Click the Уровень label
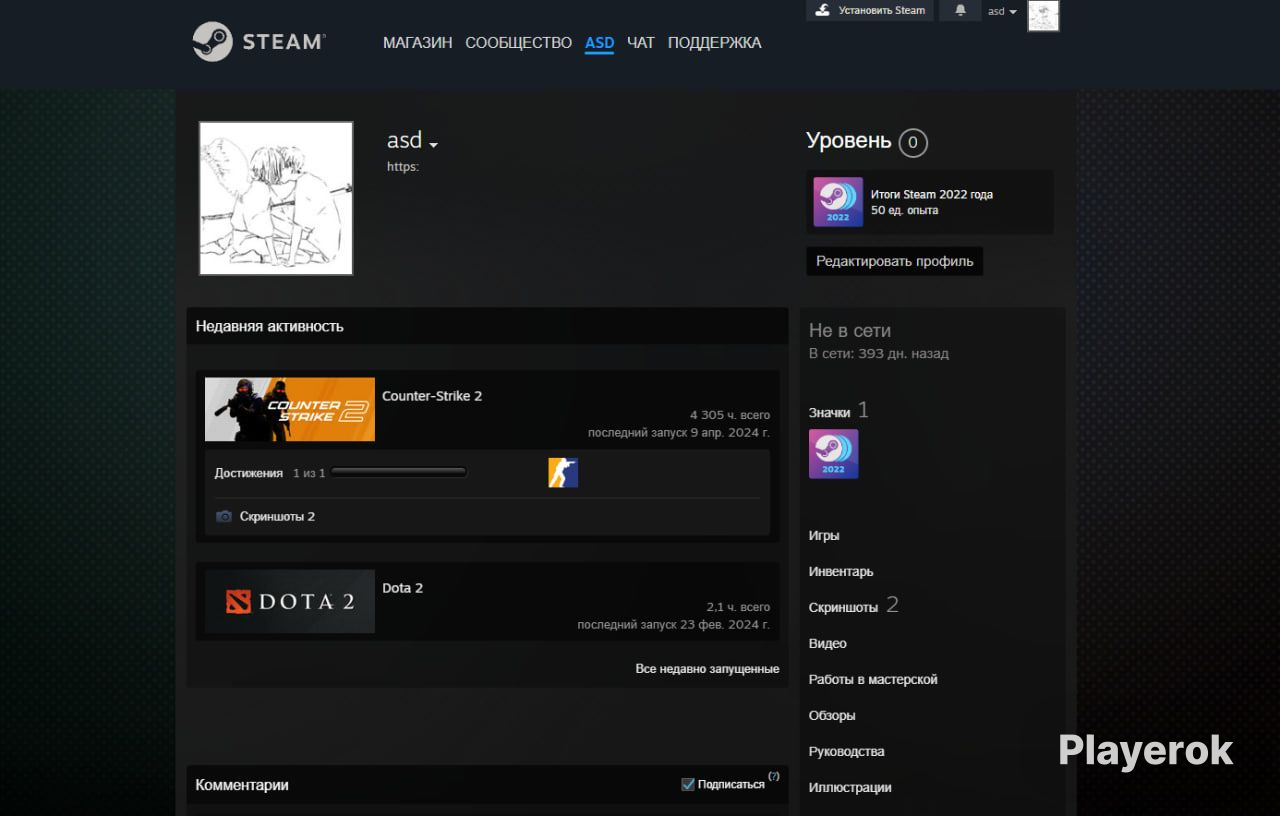Image resolution: width=1280 pixels, height=816 pixels. click(x=849, y=141)
